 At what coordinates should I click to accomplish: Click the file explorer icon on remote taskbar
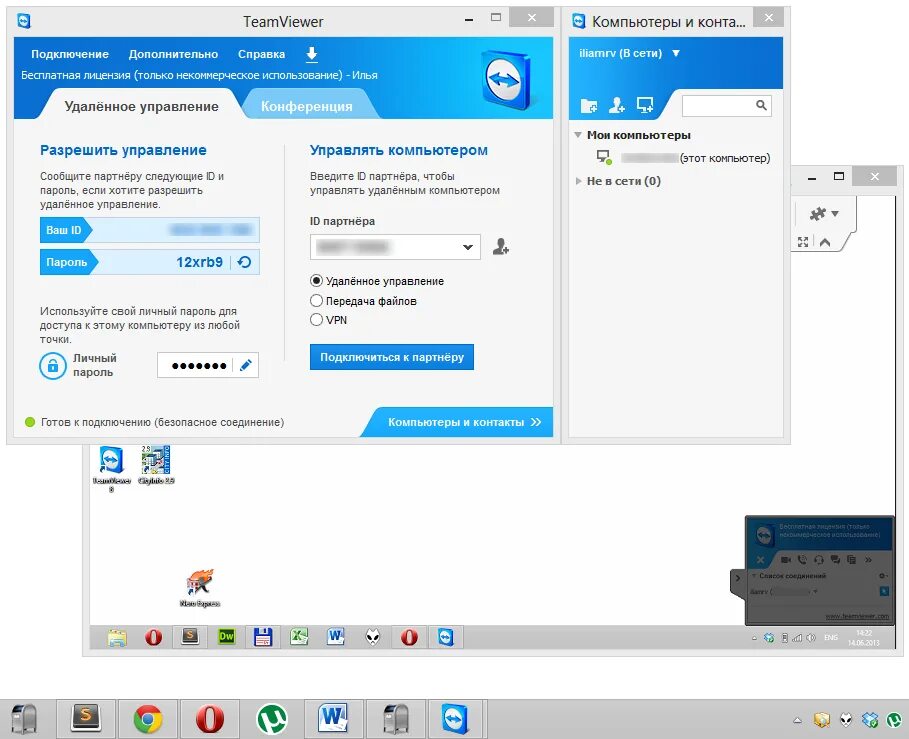117,638
